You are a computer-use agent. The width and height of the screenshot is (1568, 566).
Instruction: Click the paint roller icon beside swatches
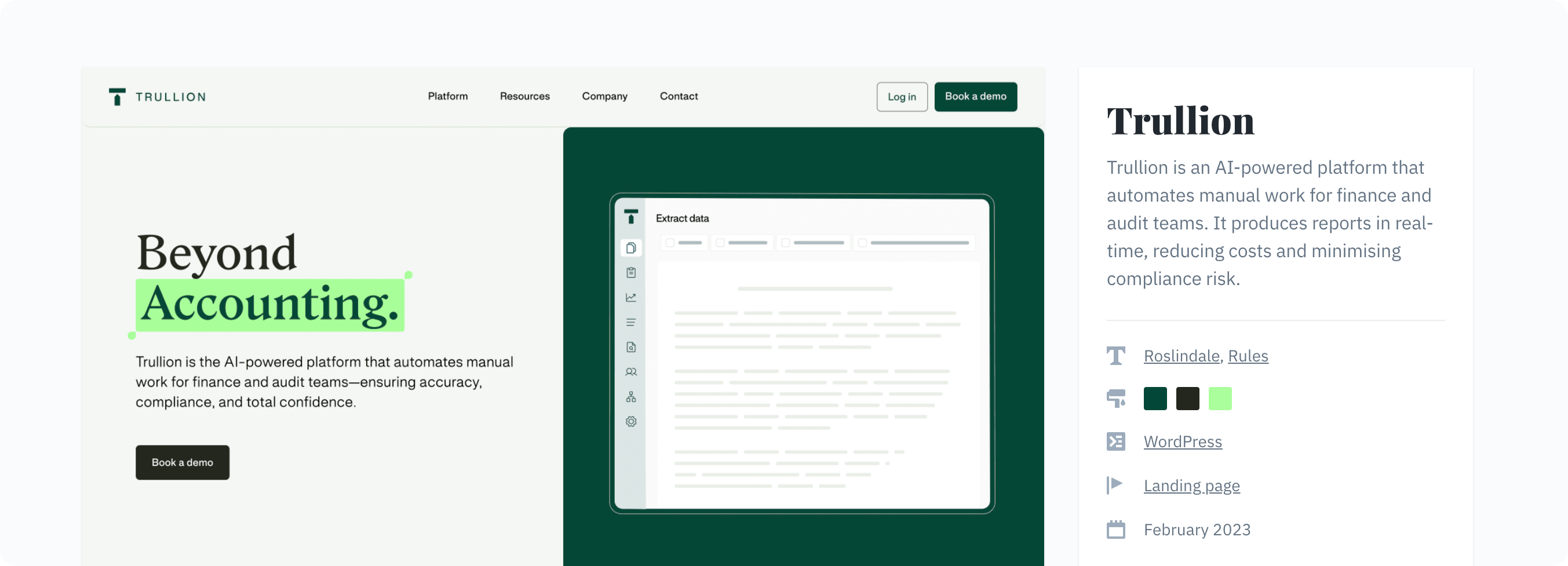pyautogui.click(x=1116, y=399)
